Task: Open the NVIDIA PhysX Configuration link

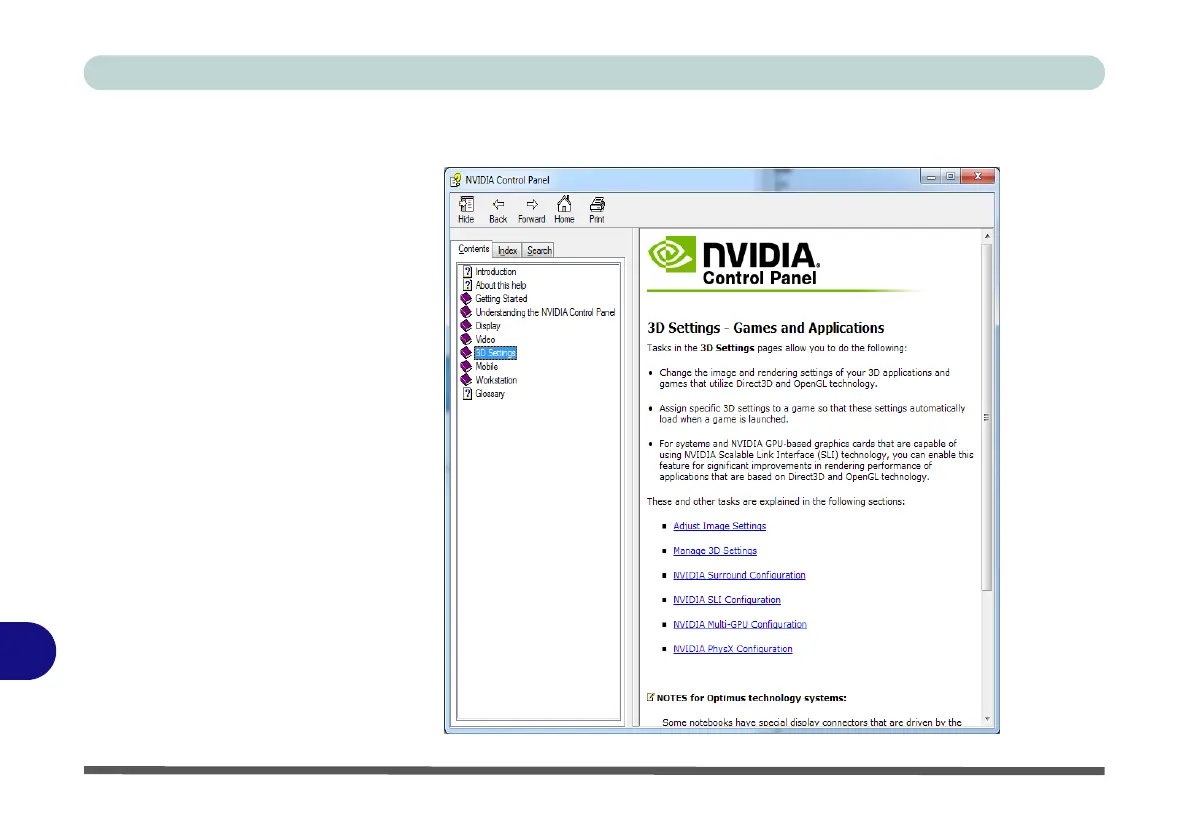Action: point(732,649)
